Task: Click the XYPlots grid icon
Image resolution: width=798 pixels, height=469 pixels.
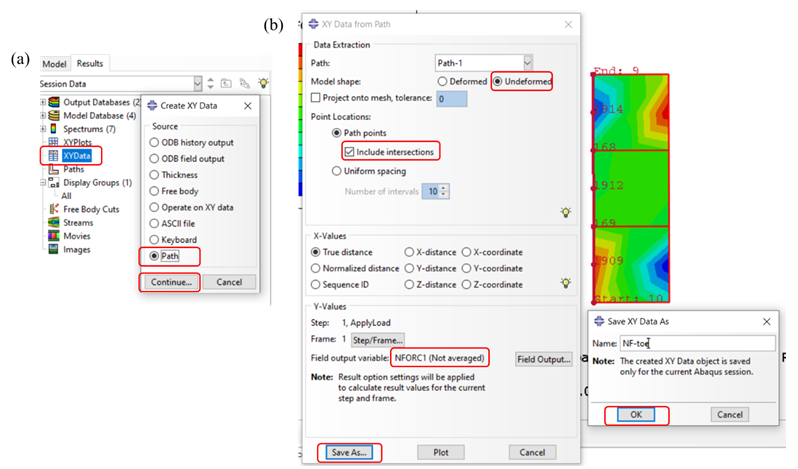Action: point(53,142)
